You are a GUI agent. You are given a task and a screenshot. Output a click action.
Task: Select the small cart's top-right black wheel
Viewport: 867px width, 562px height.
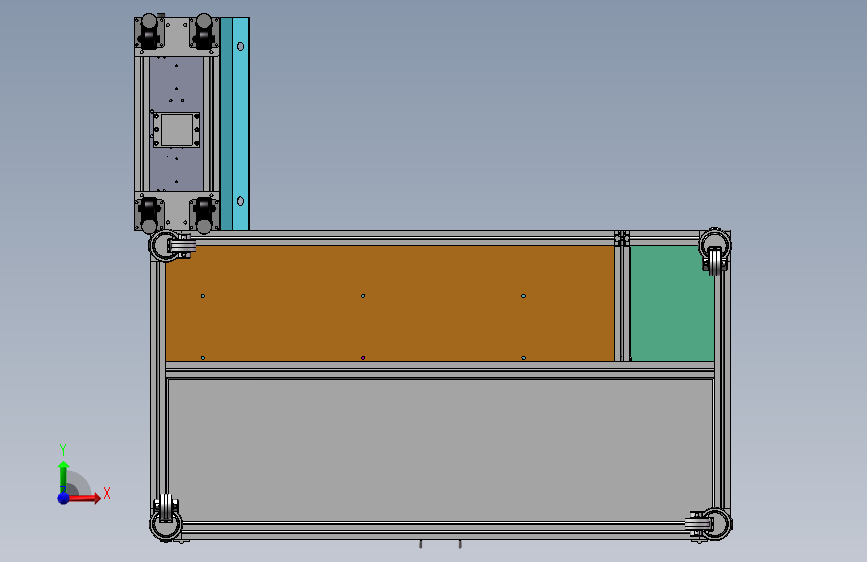(x=203, y=33)
